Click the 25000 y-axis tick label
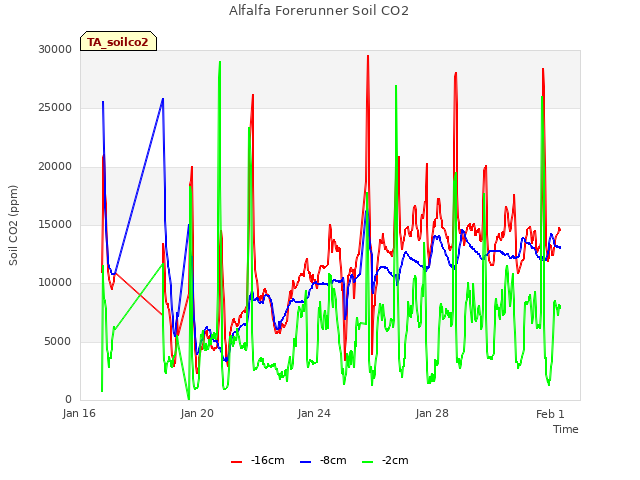The width and height of the screenshot is (640, 480). point(55,108)
